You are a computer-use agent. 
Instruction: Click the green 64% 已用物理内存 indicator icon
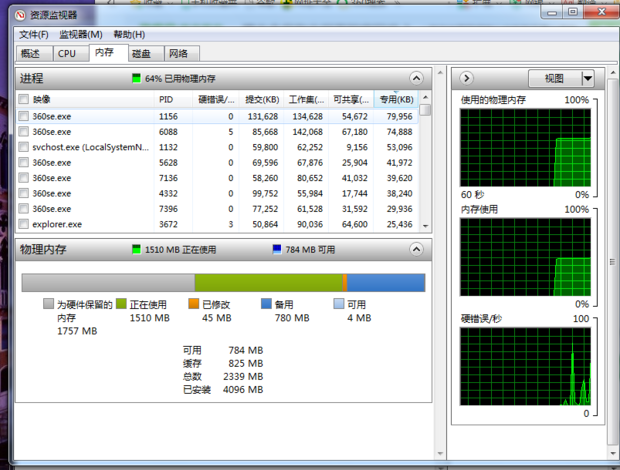(136, 78)
